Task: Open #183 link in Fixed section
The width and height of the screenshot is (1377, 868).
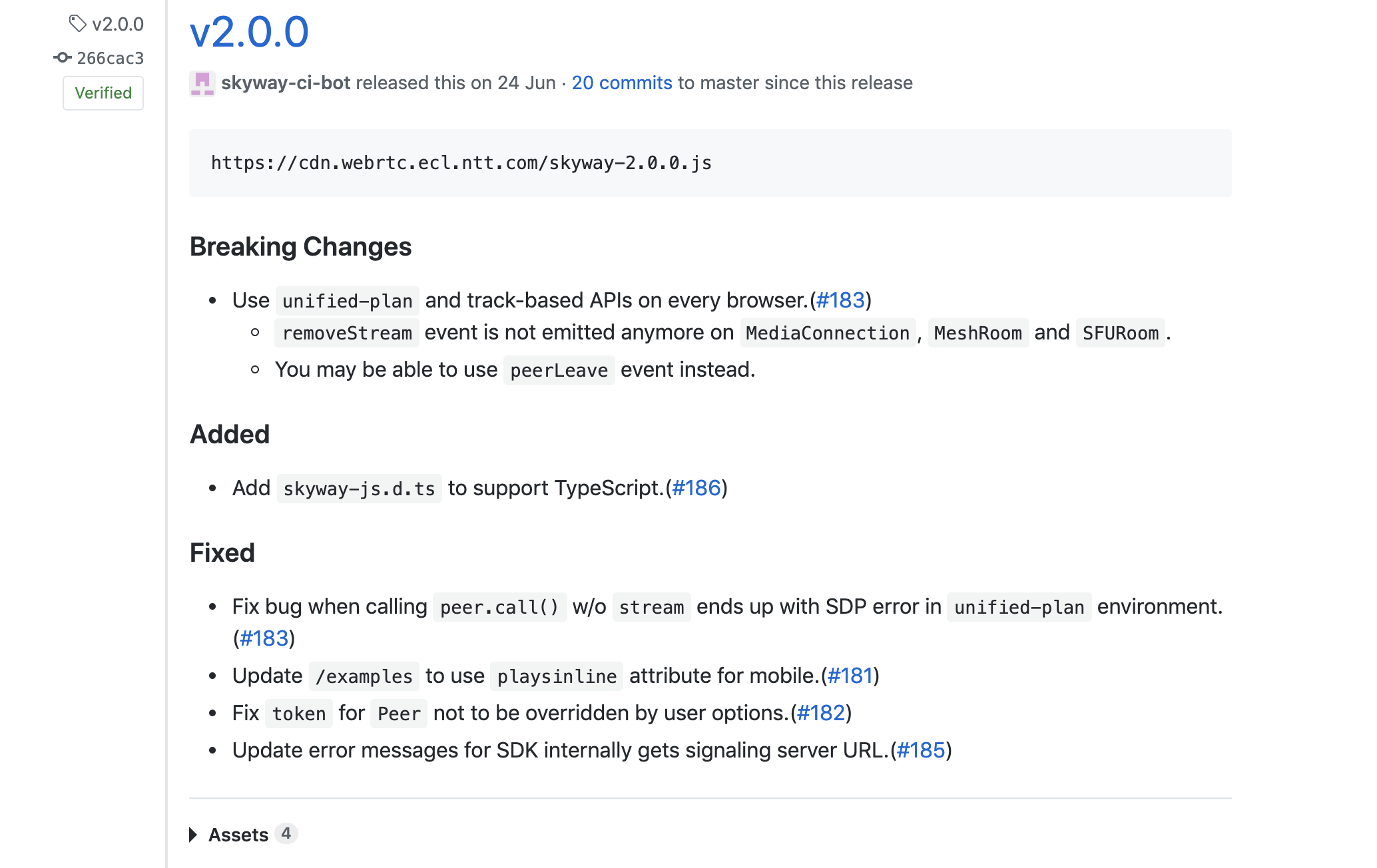Action: (264, 639)
